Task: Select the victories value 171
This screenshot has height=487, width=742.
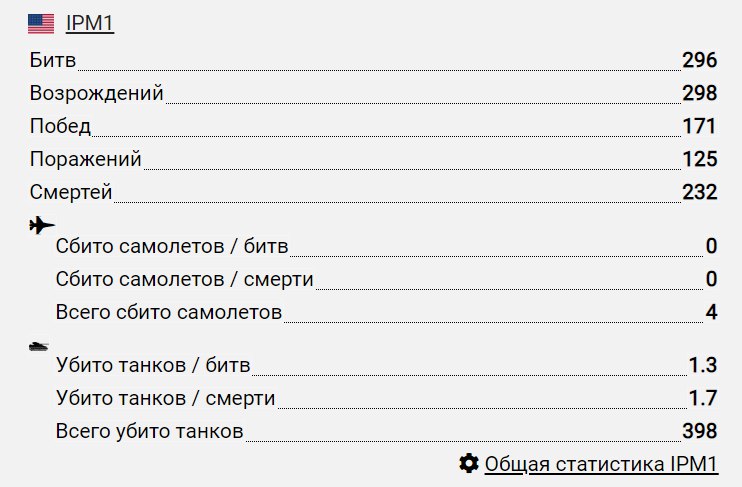Action: 699,127
